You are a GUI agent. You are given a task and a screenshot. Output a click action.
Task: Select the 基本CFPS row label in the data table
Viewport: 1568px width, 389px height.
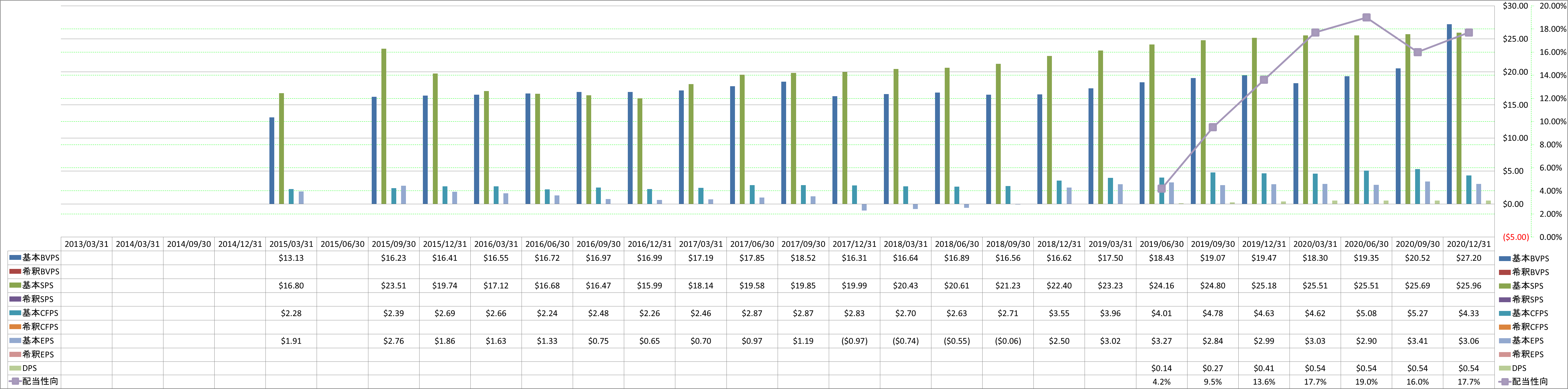click(40, 313)
